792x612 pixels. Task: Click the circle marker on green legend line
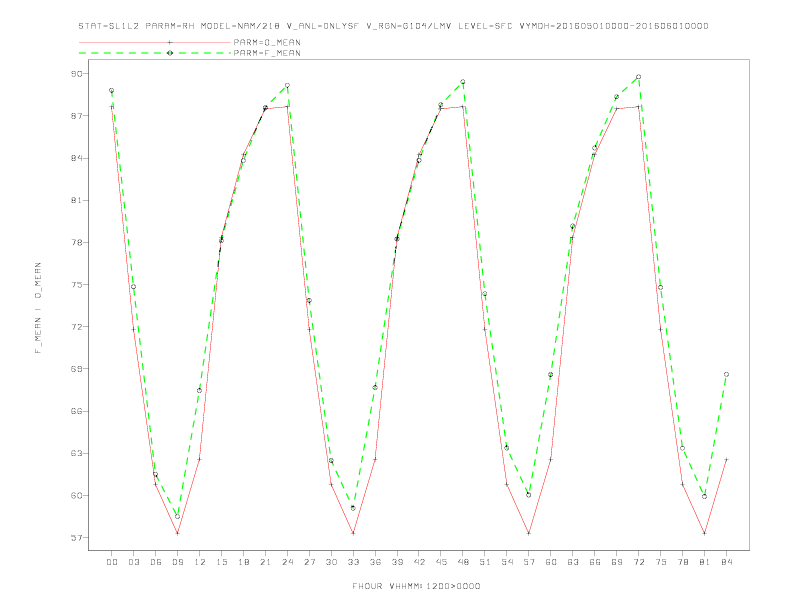[x=170, y=53]
